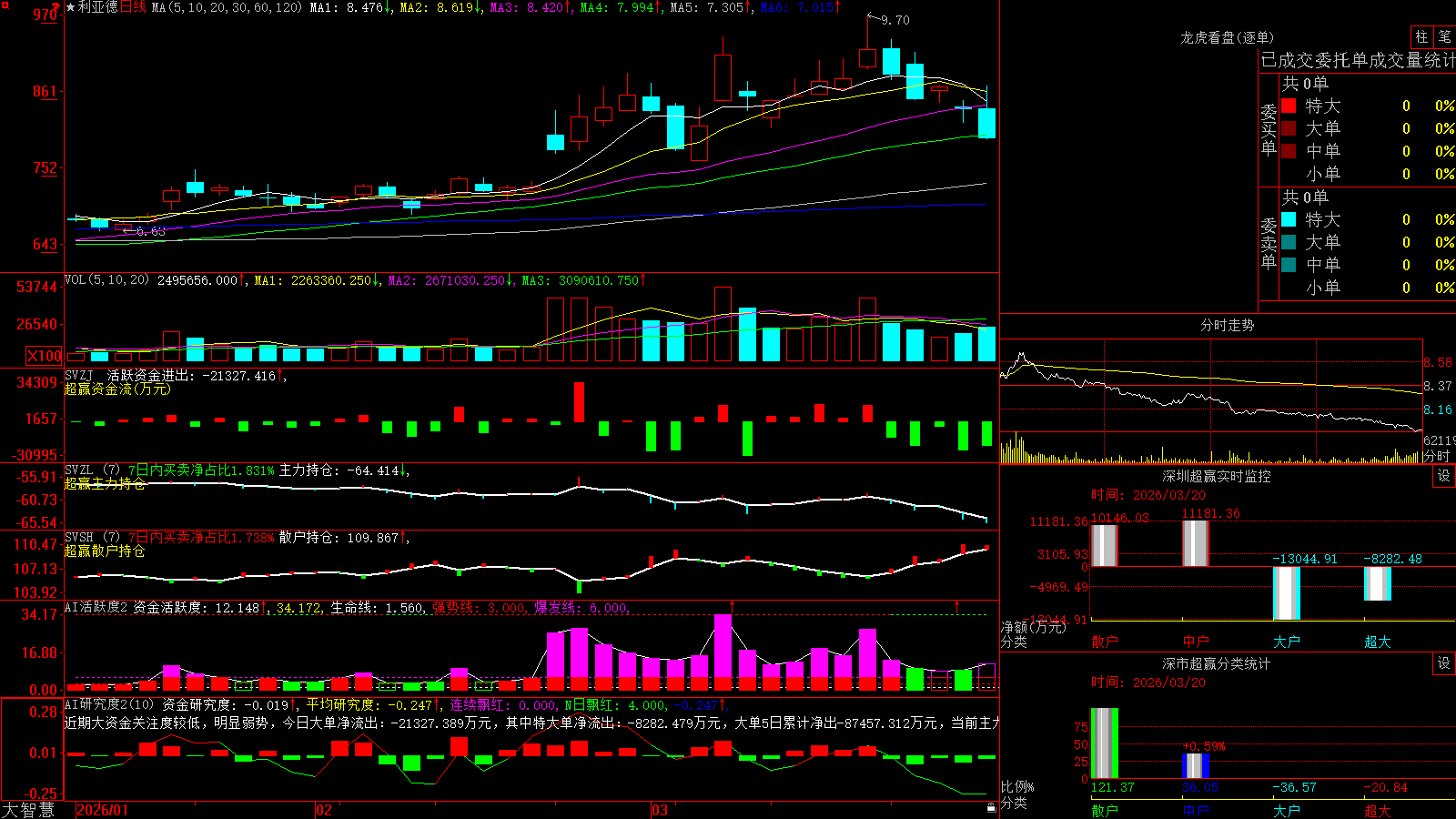Image resolution: width=1456 pixels, height=819 pixels.
Task: Click the star icon before 利亚德
Action: point(71,7)
